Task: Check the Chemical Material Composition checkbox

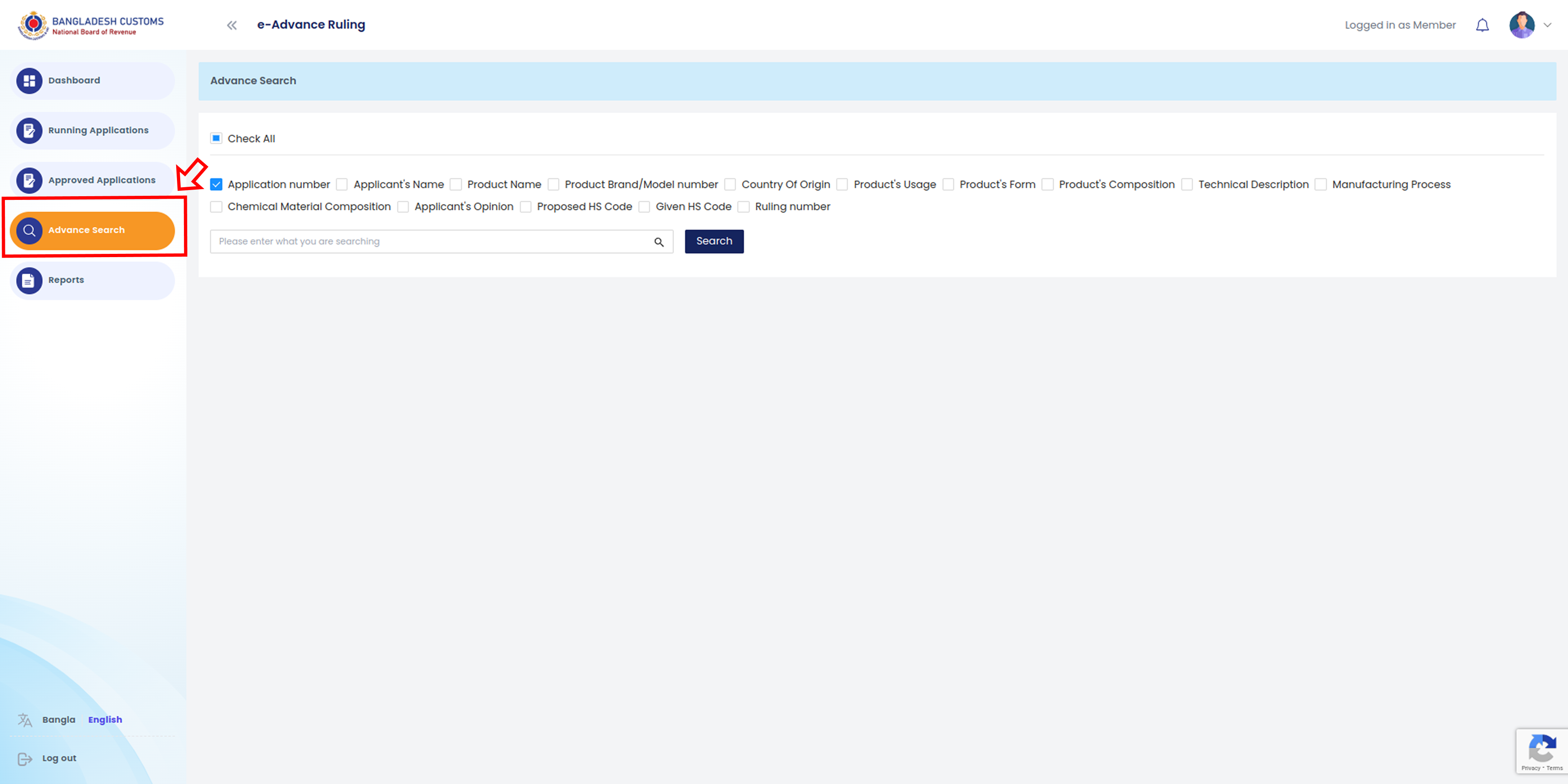Action: (216, 206)
